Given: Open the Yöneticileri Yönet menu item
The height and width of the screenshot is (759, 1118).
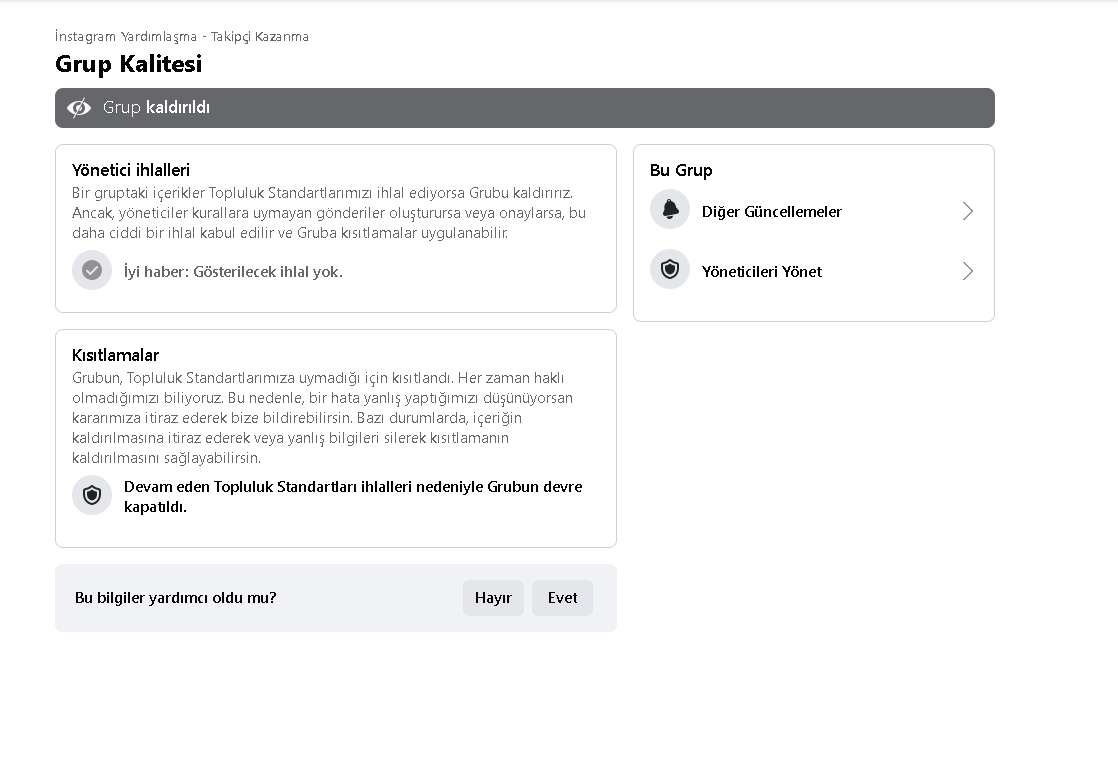Looking at the screenshot, I should (814, 271).
